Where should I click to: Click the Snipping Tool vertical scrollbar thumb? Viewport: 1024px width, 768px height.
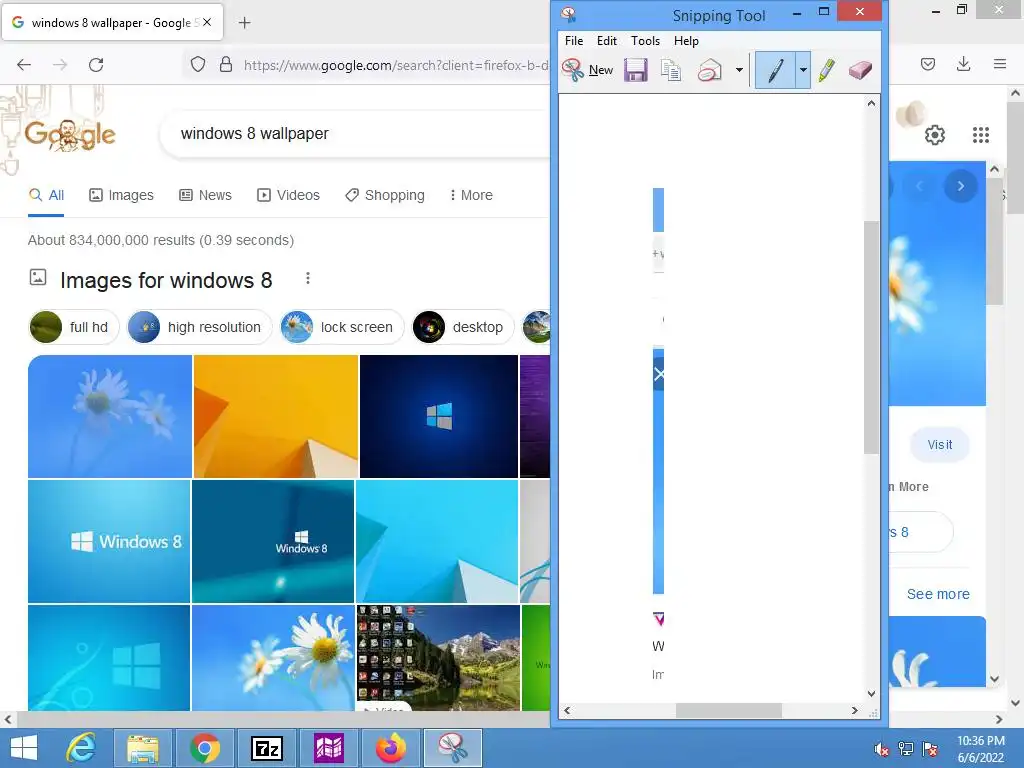click(x=871, y=337)
